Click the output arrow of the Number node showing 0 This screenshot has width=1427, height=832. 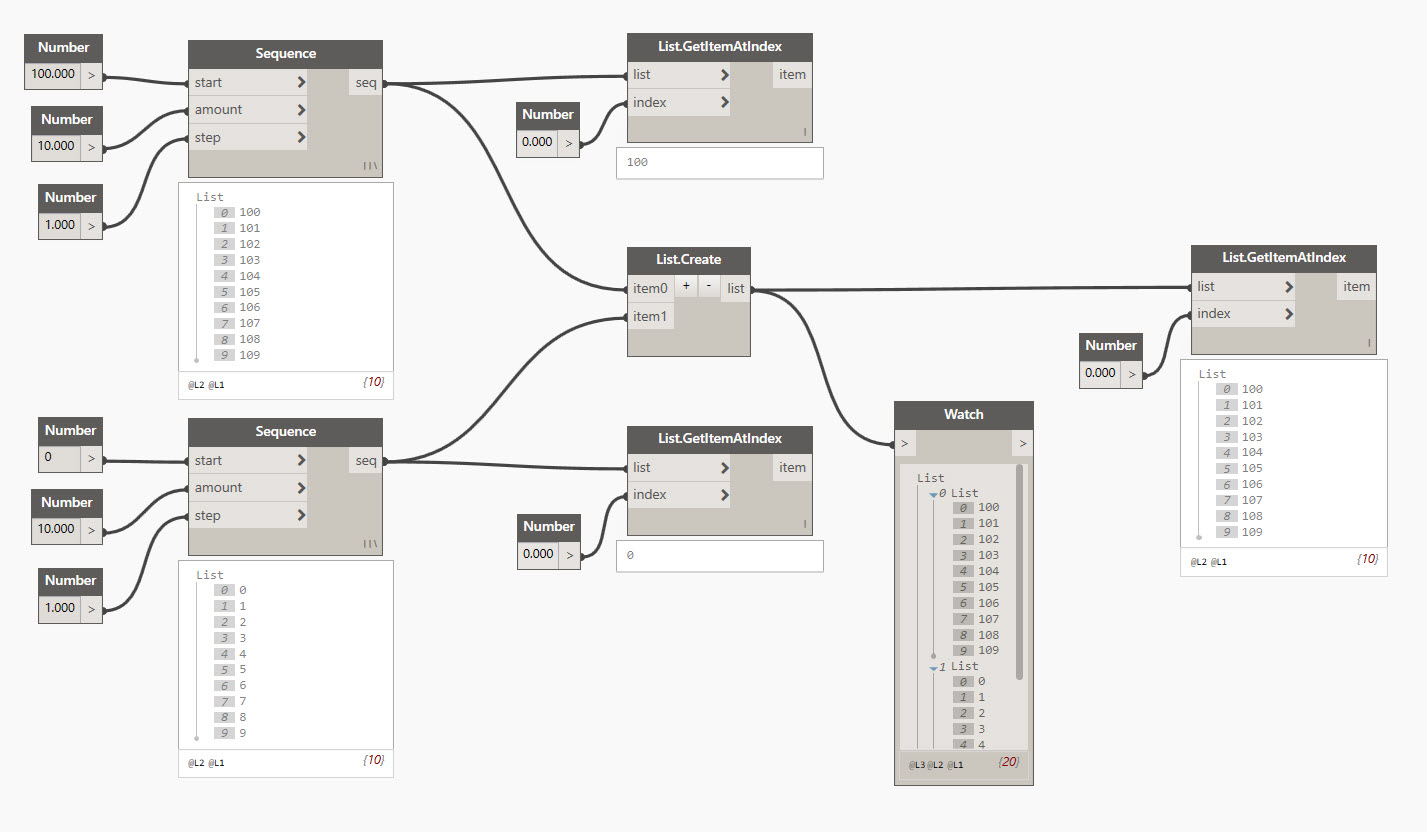pos(91,458)
